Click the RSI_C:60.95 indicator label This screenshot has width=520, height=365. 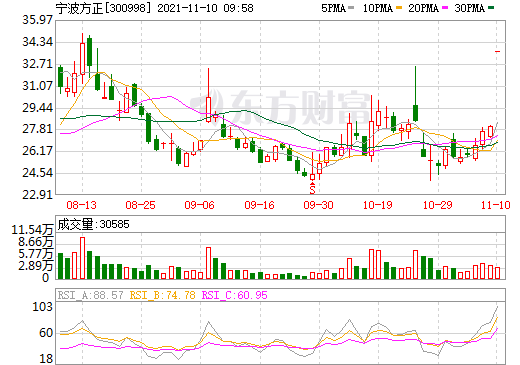235,295
